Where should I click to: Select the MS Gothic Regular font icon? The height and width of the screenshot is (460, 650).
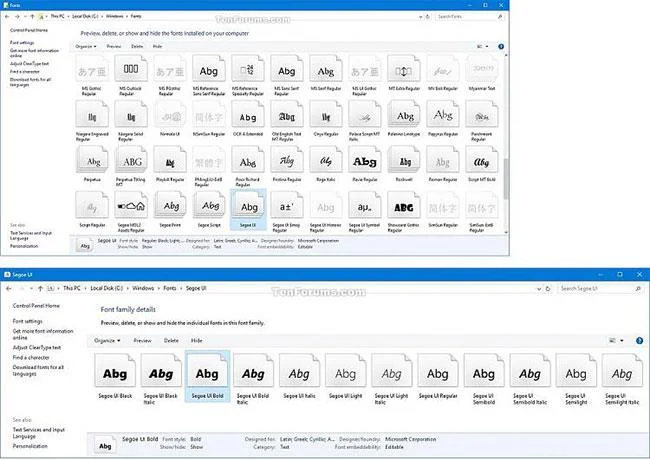click(x=92, y=70)
